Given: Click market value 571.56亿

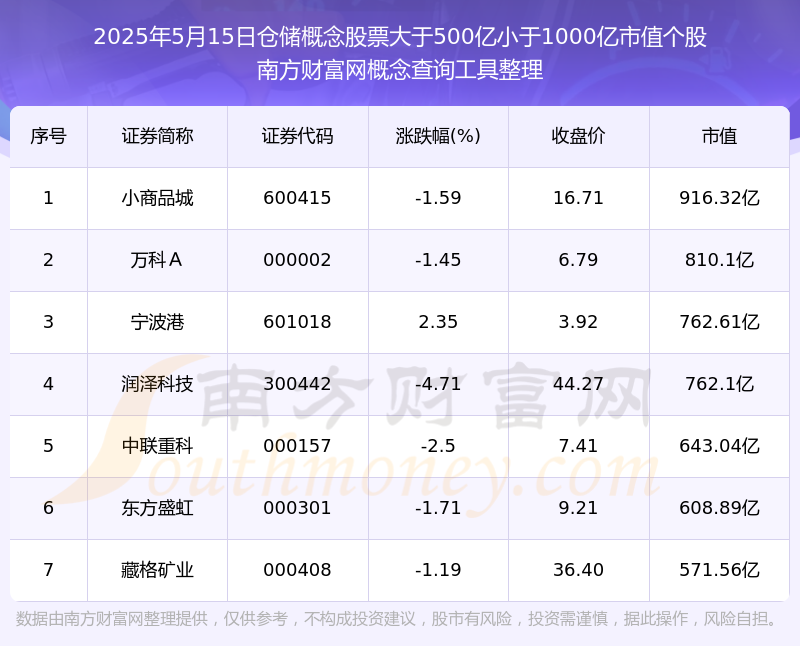Looking at the screenshot, I should coord(719,570).
